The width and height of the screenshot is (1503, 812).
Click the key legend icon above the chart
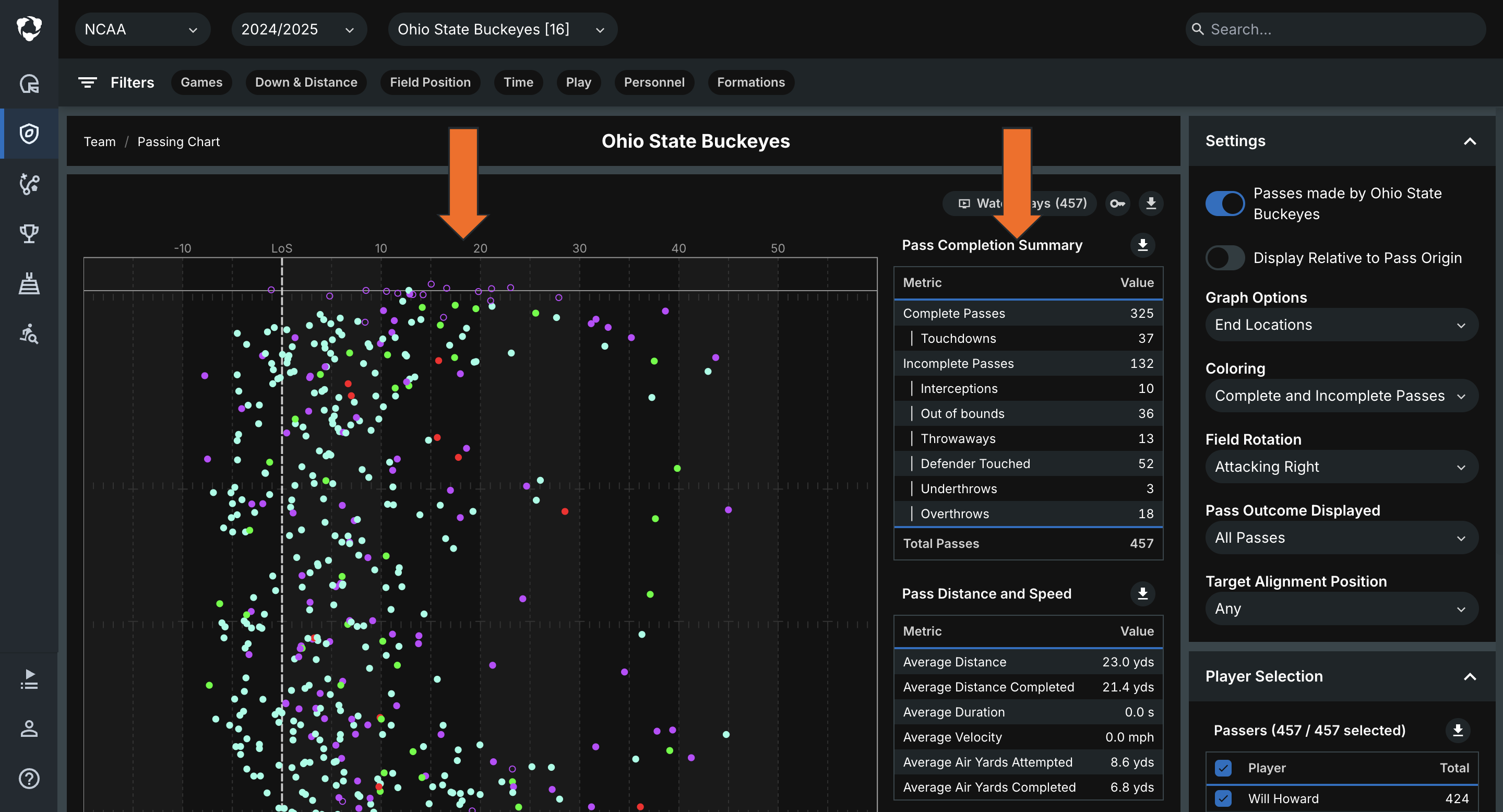pos(1118,203)
